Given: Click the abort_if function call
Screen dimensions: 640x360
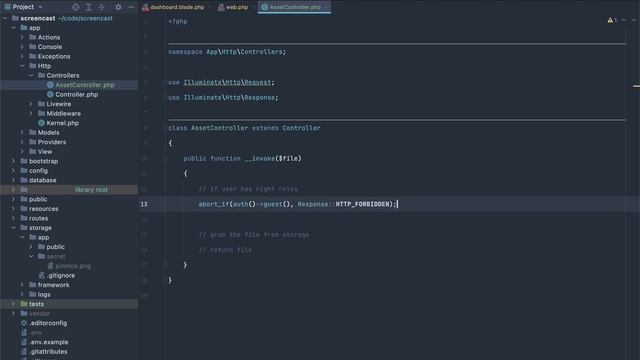Looking at the screenshot, I should [x=214, y=204].
